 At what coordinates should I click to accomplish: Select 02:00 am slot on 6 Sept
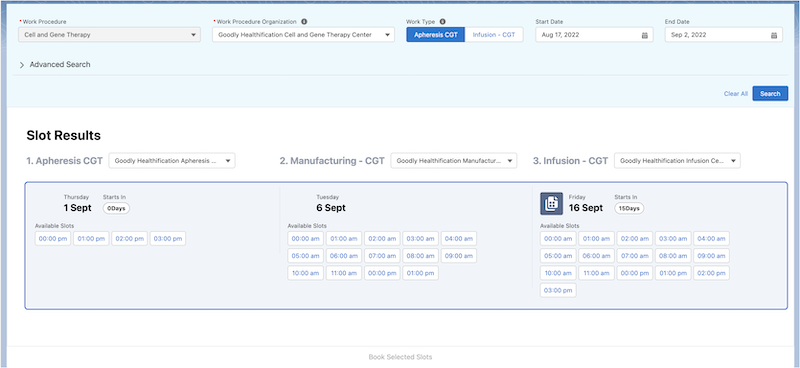click(x=382, y=238)
